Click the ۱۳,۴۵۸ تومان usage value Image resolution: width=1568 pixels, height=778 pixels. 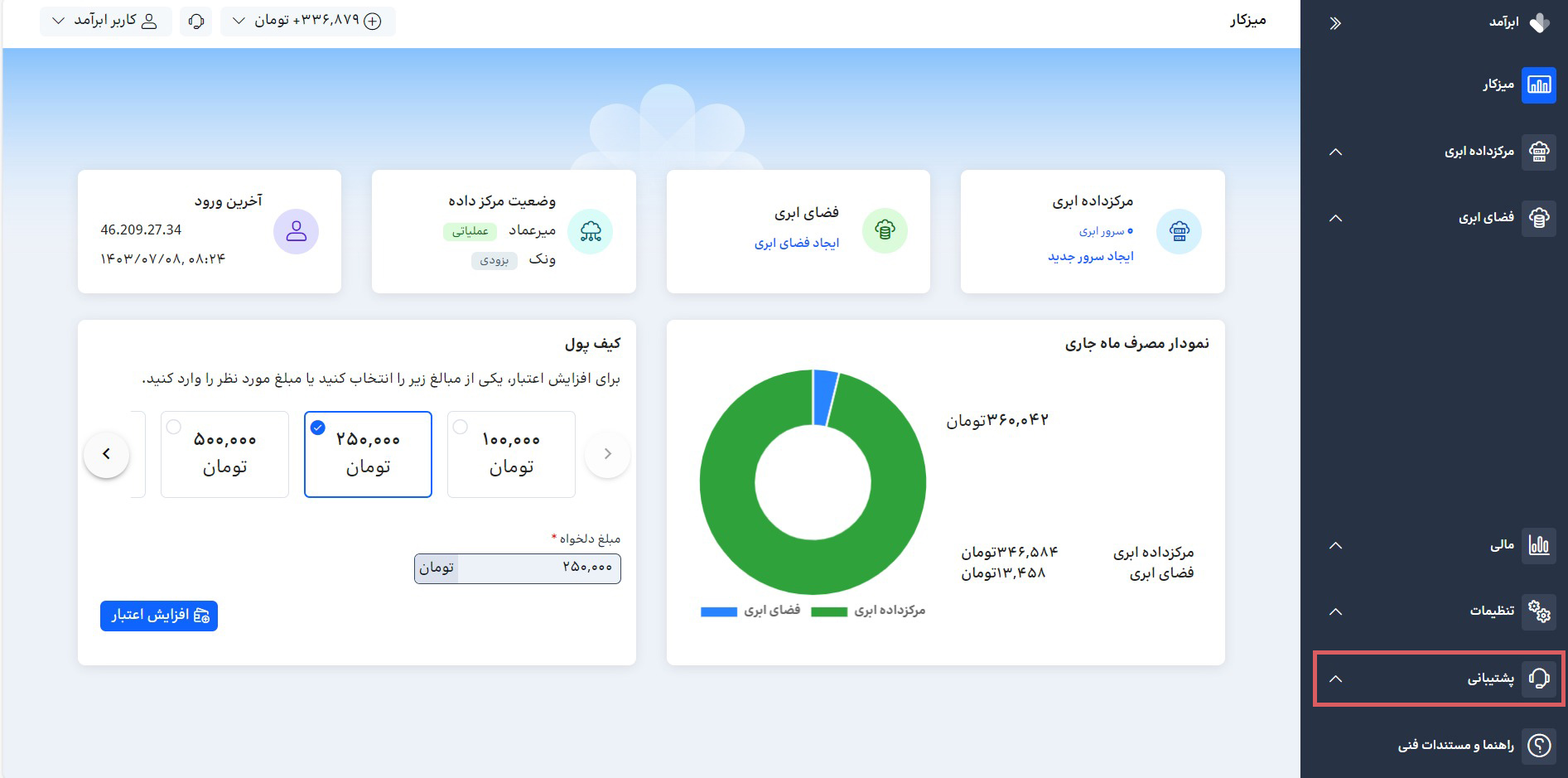(1003, 573)
